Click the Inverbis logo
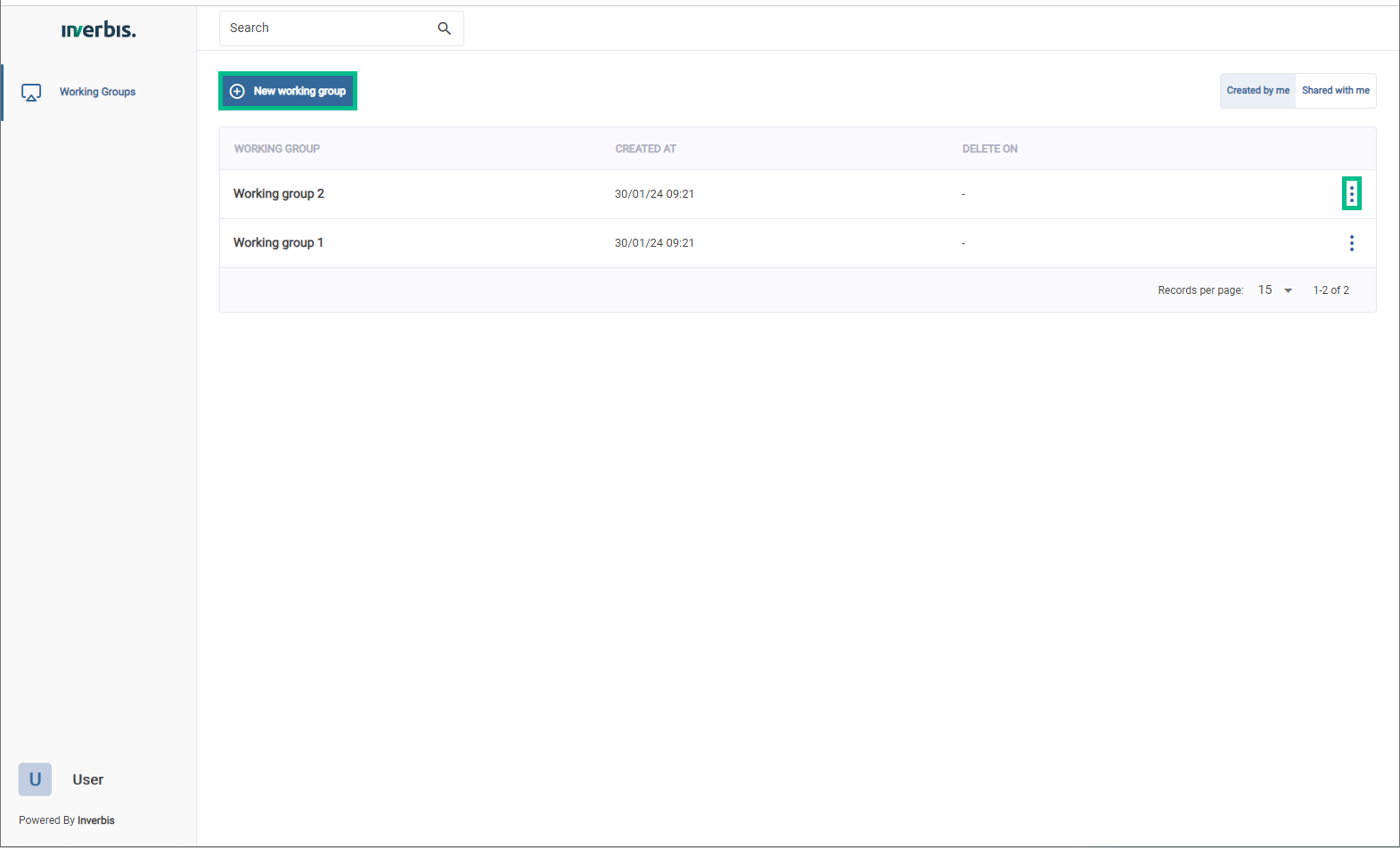 [98, 30]
